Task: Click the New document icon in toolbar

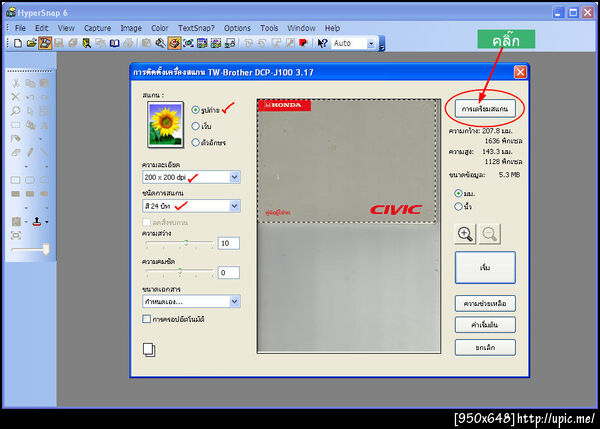Action: [x=18, y=43]
